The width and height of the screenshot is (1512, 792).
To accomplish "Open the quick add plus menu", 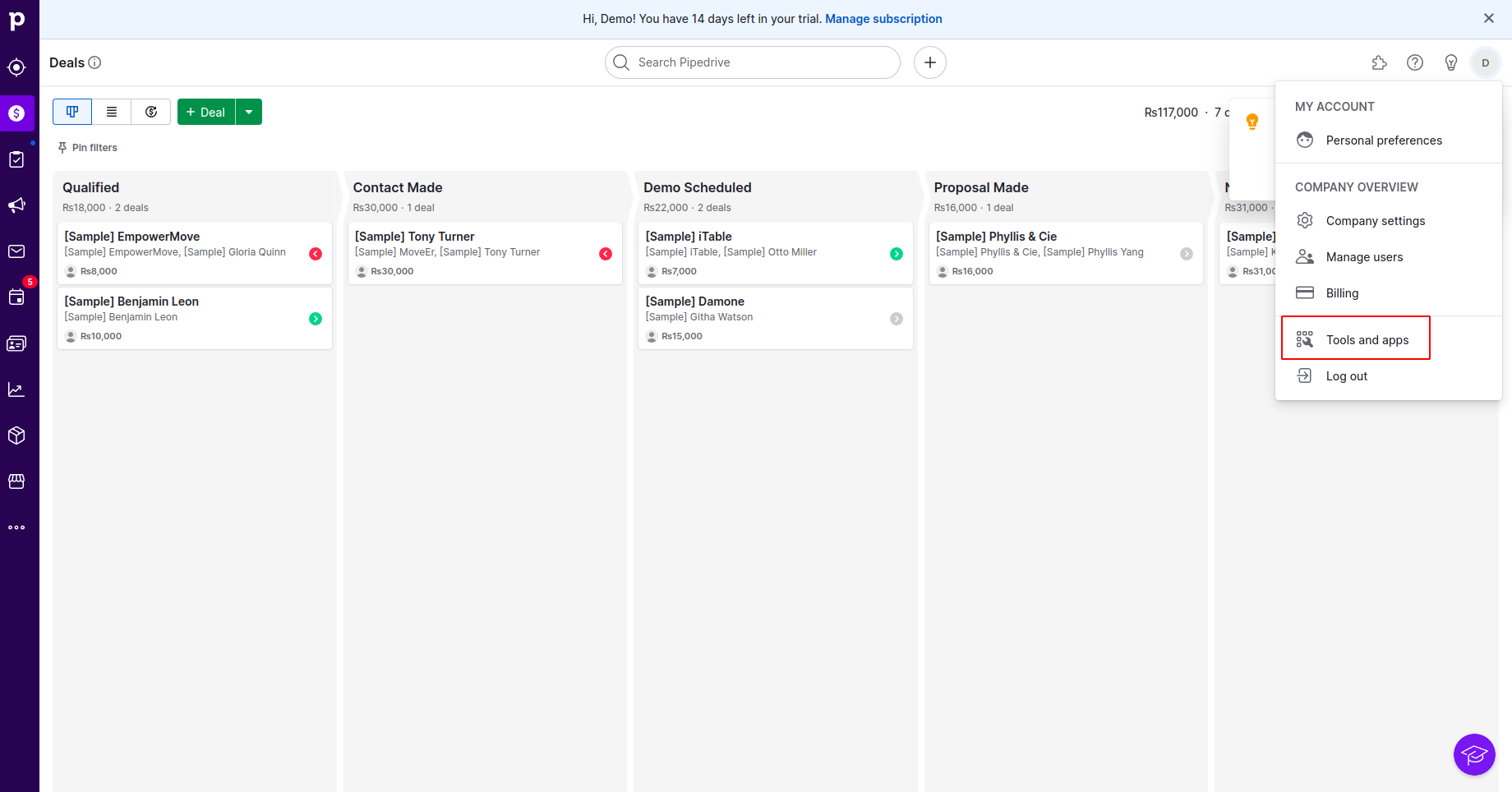I will click(930, 62).
